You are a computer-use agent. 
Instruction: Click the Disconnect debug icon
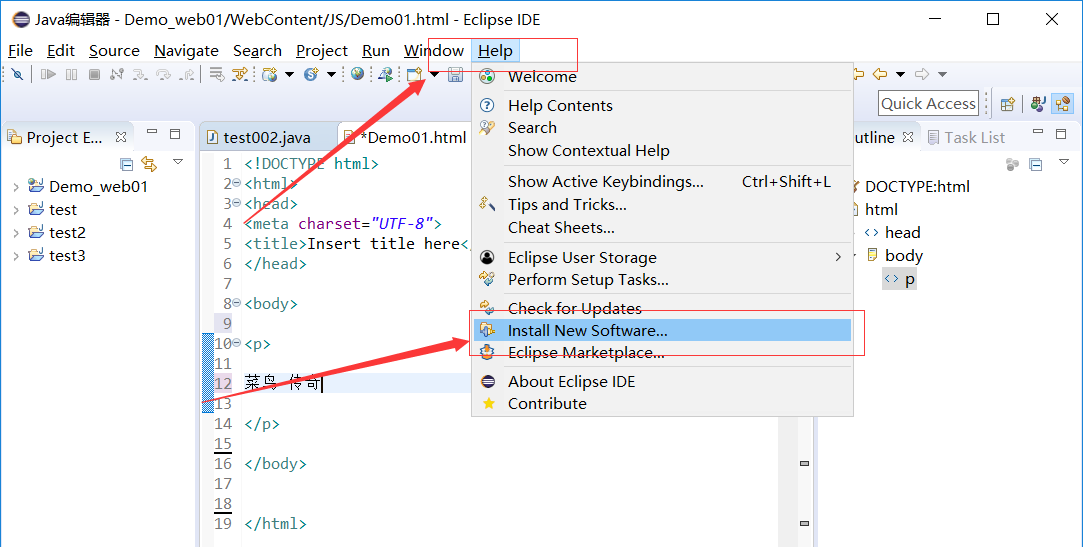pyautogui.click(x=117, y=74)
